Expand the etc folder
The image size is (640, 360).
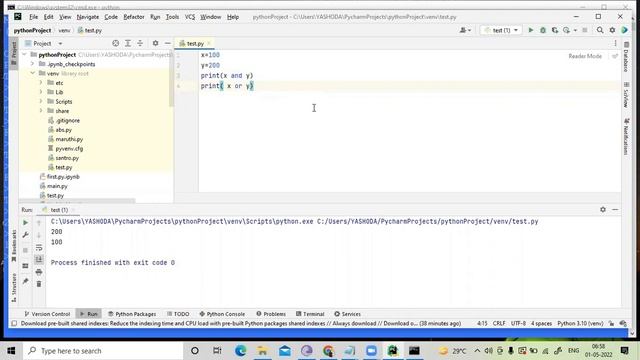pyautogui.click(x=41, y=82)
